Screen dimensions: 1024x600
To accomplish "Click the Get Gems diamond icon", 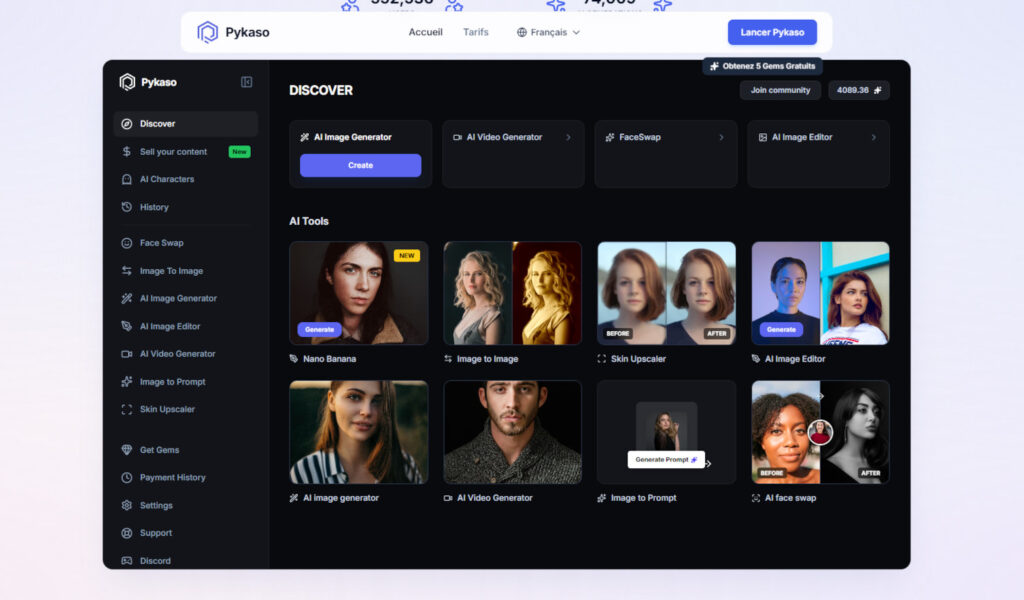I will click(x=127, y=450).
